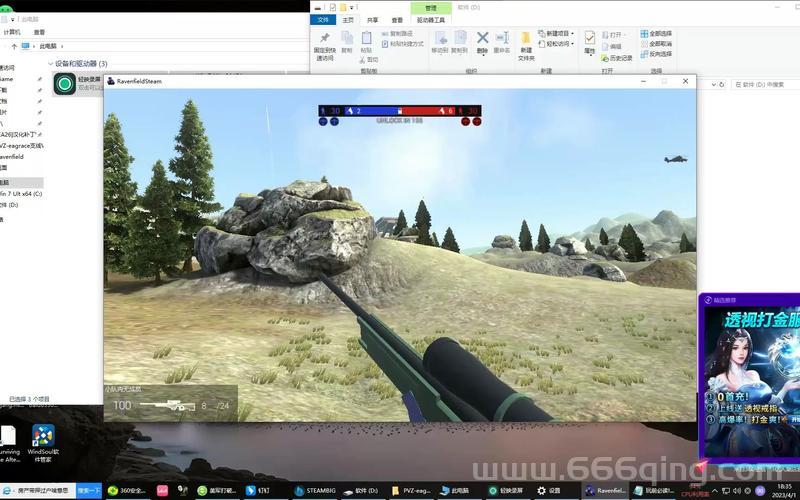The height and width of the screenshot is (500, 800).
Task: Select the green screen recorder drive item
Action: point(78,84)
